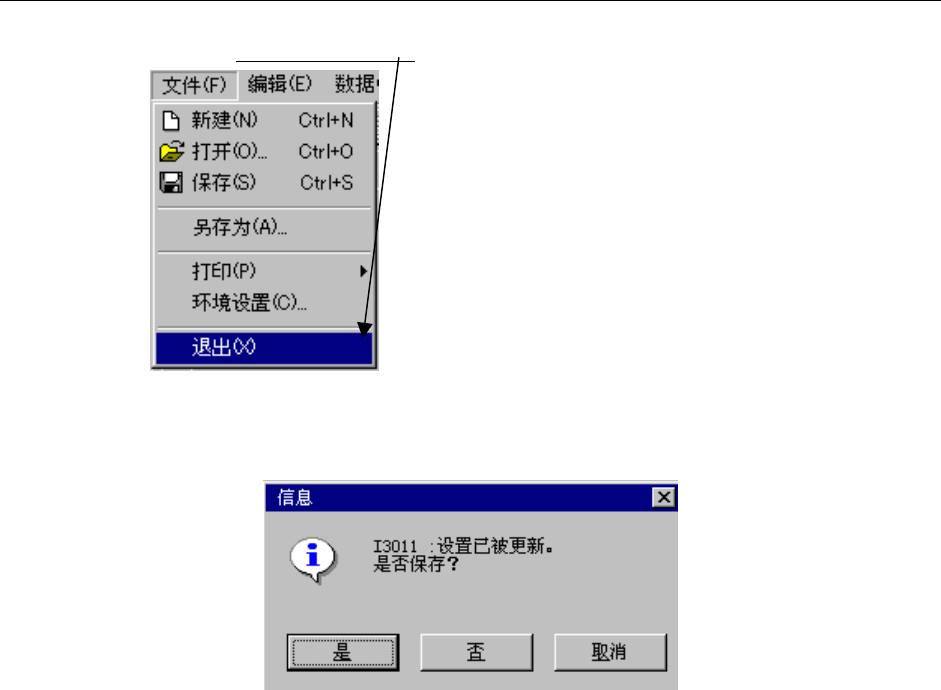Expand the 打印(P) submenu arrow
Viewport: 941px width, 690px height.
point(363,271)
